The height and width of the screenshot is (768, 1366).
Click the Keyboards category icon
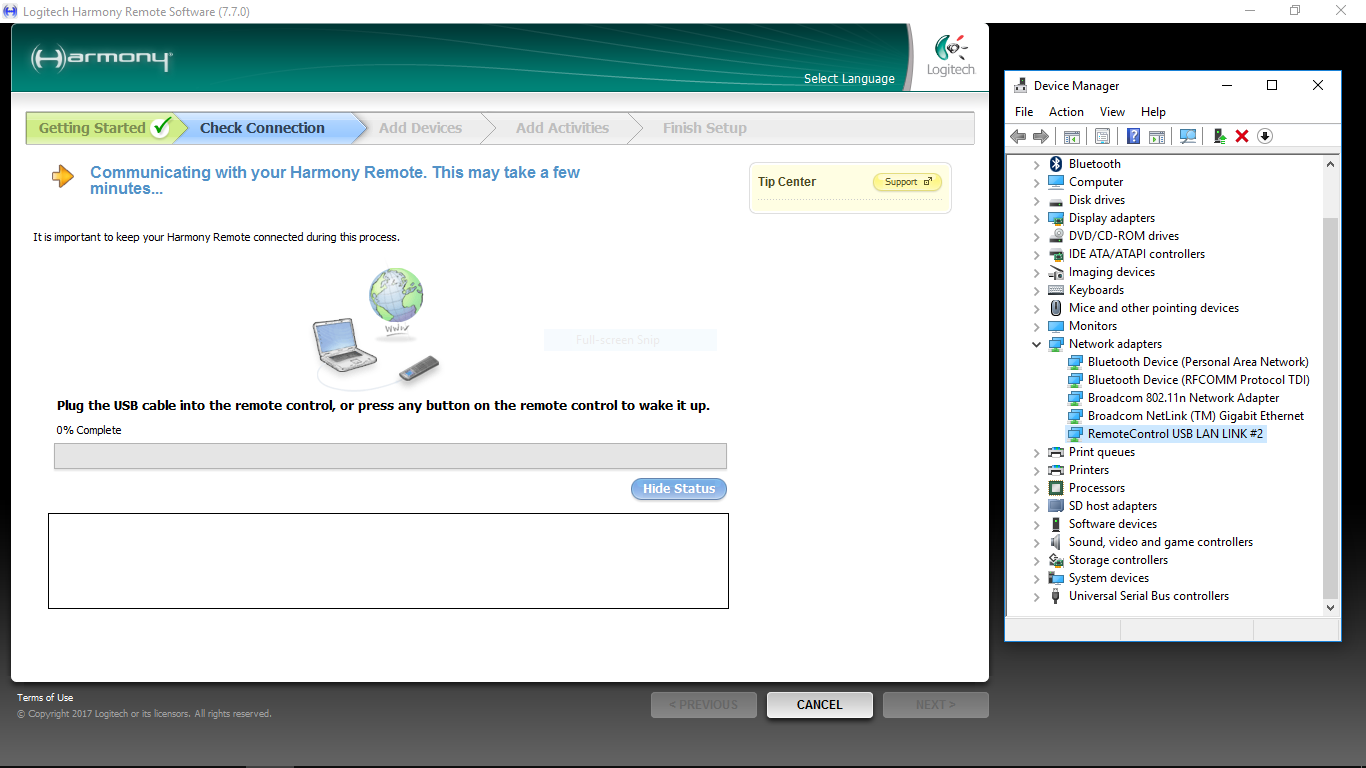[1055, 290]
